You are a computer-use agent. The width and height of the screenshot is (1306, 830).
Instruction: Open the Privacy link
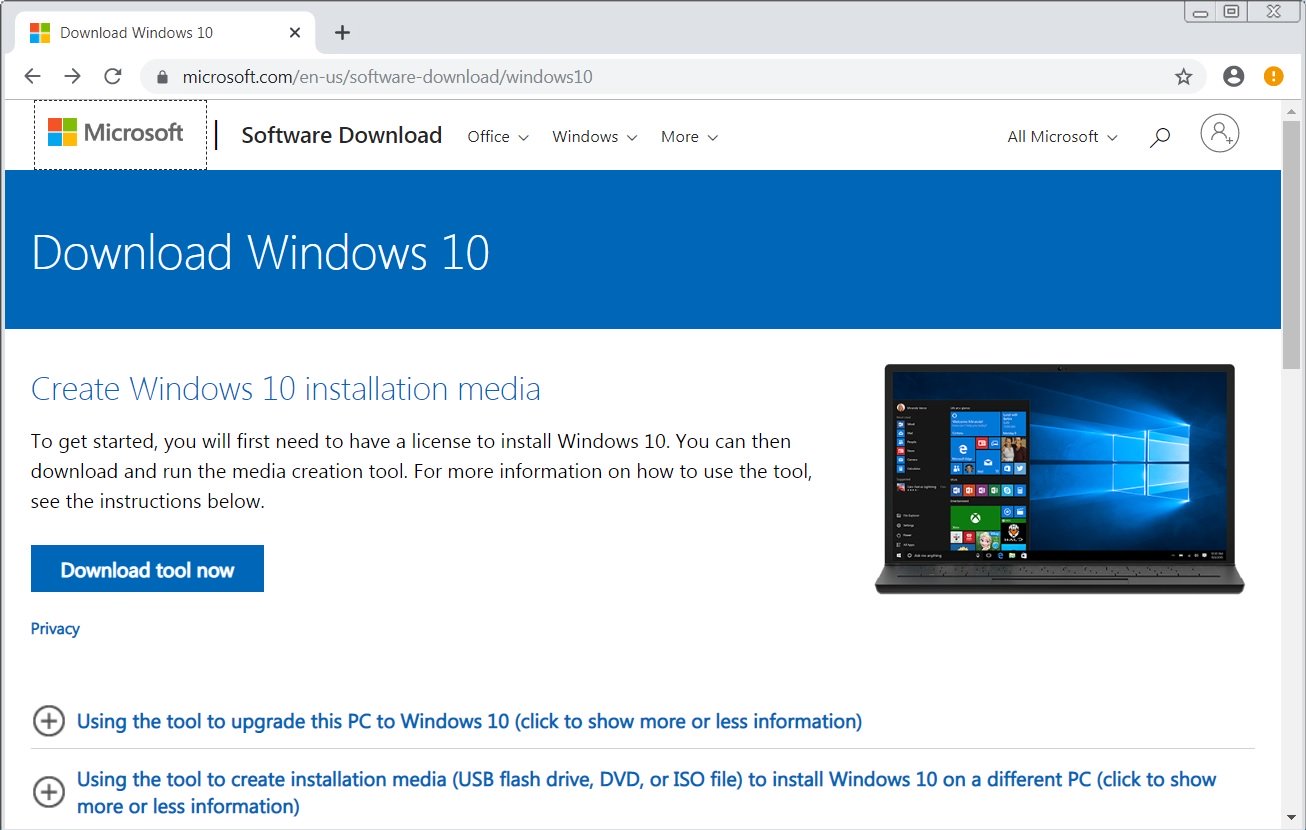[x=55, y=628]
